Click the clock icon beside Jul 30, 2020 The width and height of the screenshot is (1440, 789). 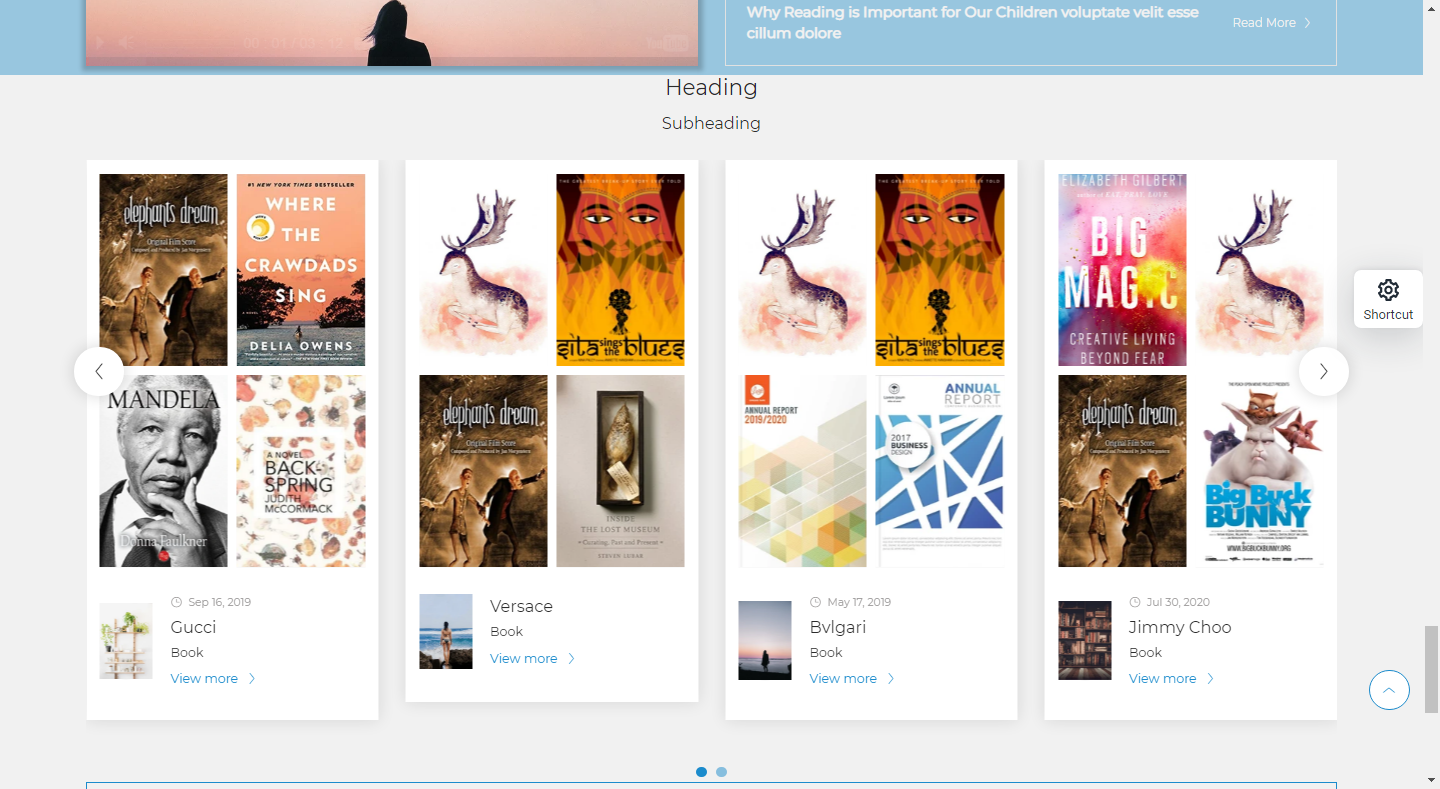pos(1135,602)
